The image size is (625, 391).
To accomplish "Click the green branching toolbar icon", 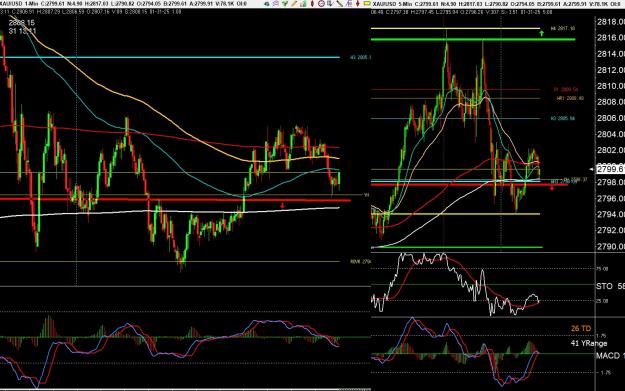I will click(285, 4).
